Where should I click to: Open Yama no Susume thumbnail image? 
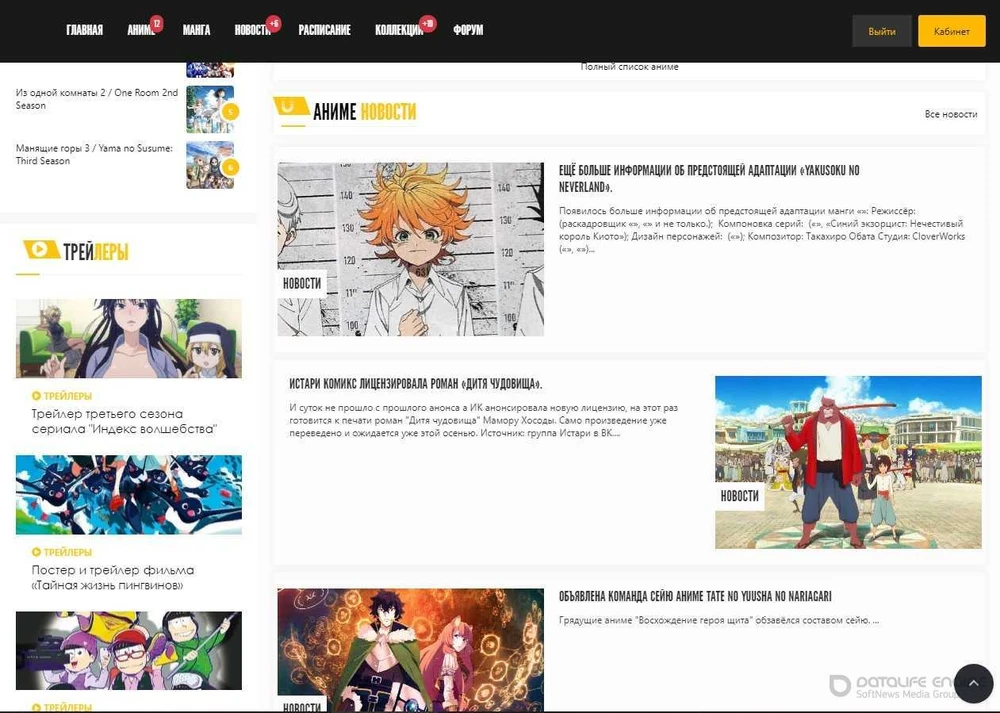pyautogui.click(x=210, y=165)
